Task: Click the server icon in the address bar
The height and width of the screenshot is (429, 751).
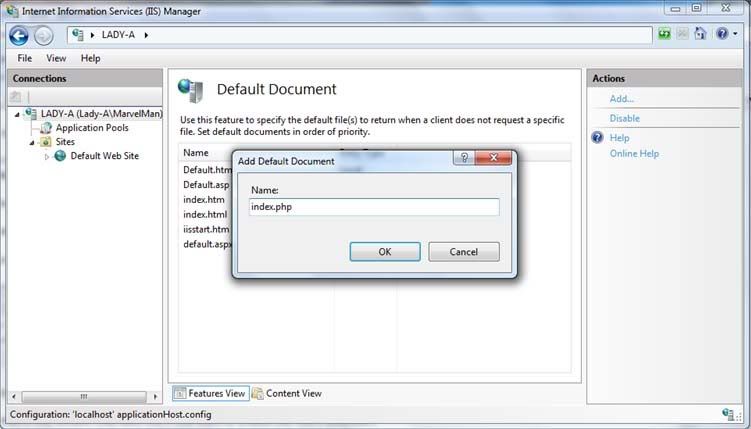Action: tap(78, 35)
